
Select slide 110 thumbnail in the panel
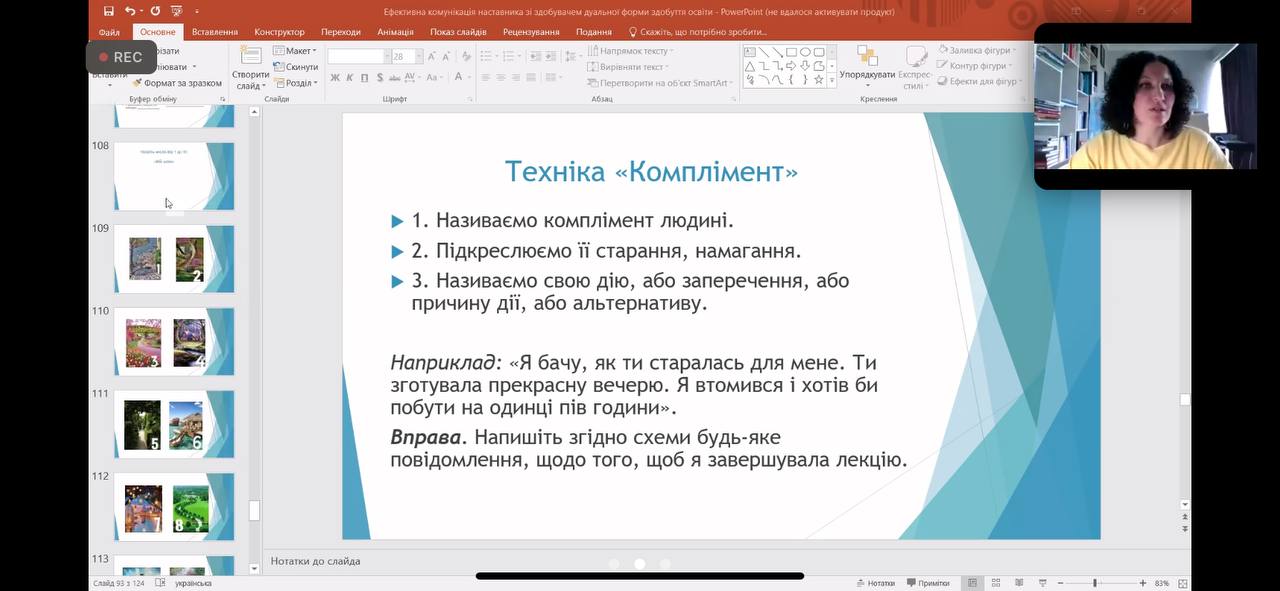[x=174, y=342]
